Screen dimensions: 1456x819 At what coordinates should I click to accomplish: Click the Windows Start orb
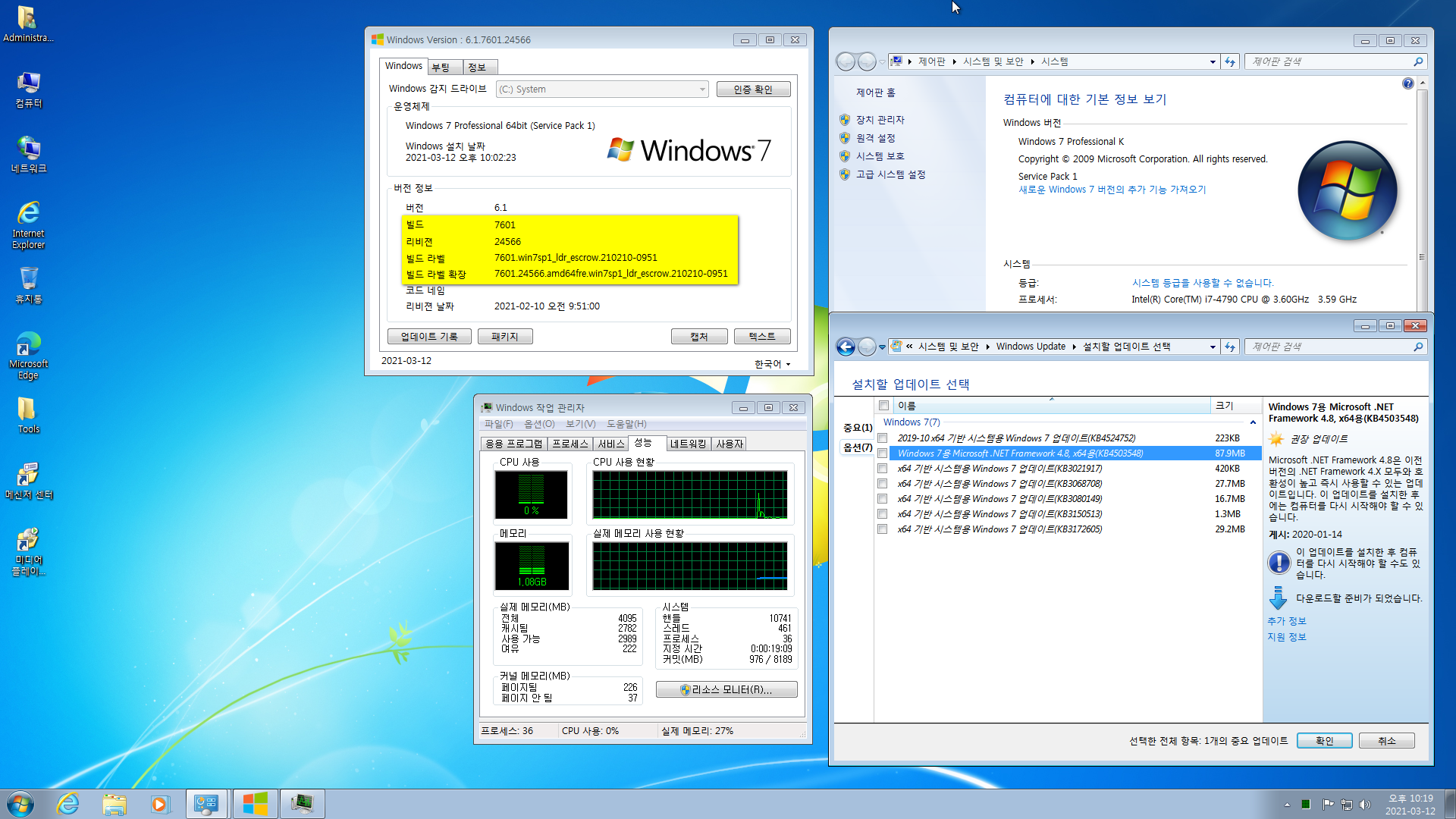(x=20, y=804)
